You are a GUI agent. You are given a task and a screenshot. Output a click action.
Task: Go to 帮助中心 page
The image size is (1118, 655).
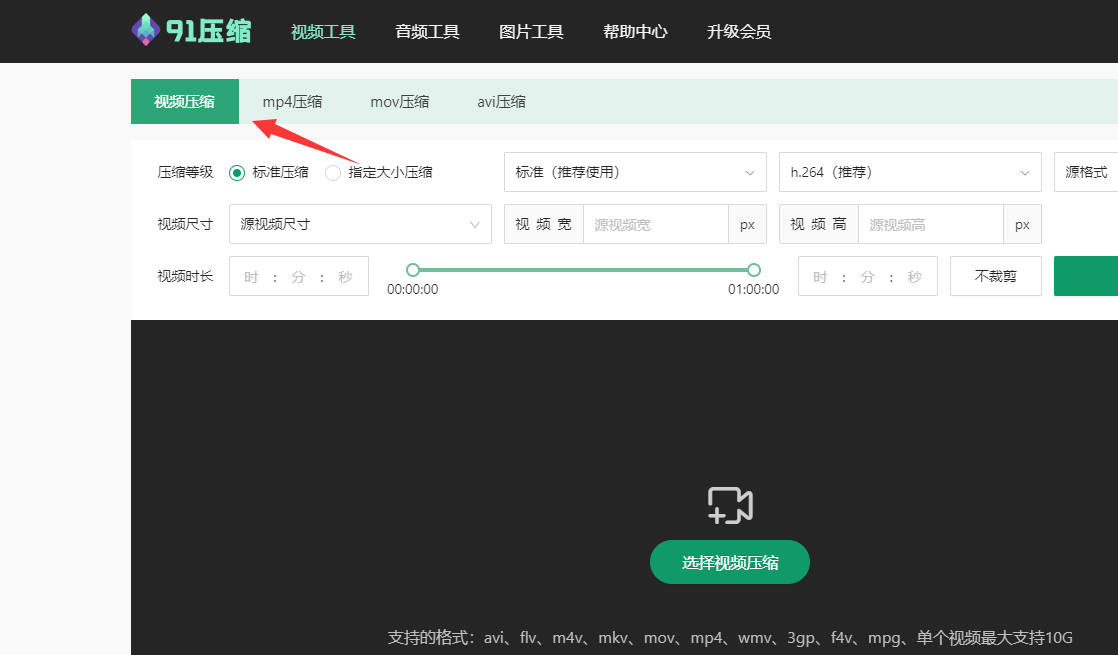tap(635, 31)
